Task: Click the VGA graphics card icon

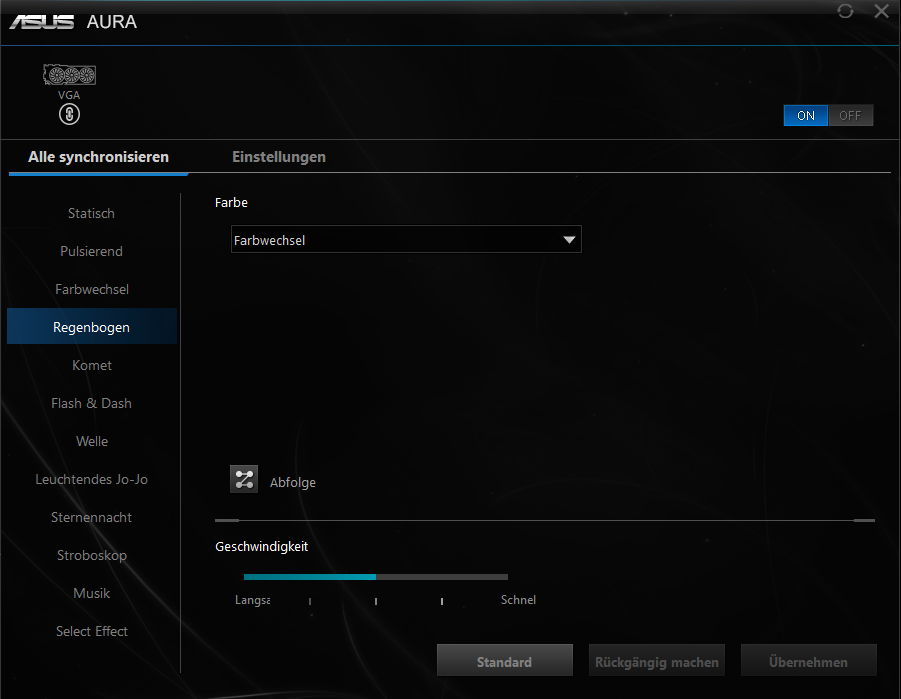Action: pyautogui.click(x=69, y=76)
